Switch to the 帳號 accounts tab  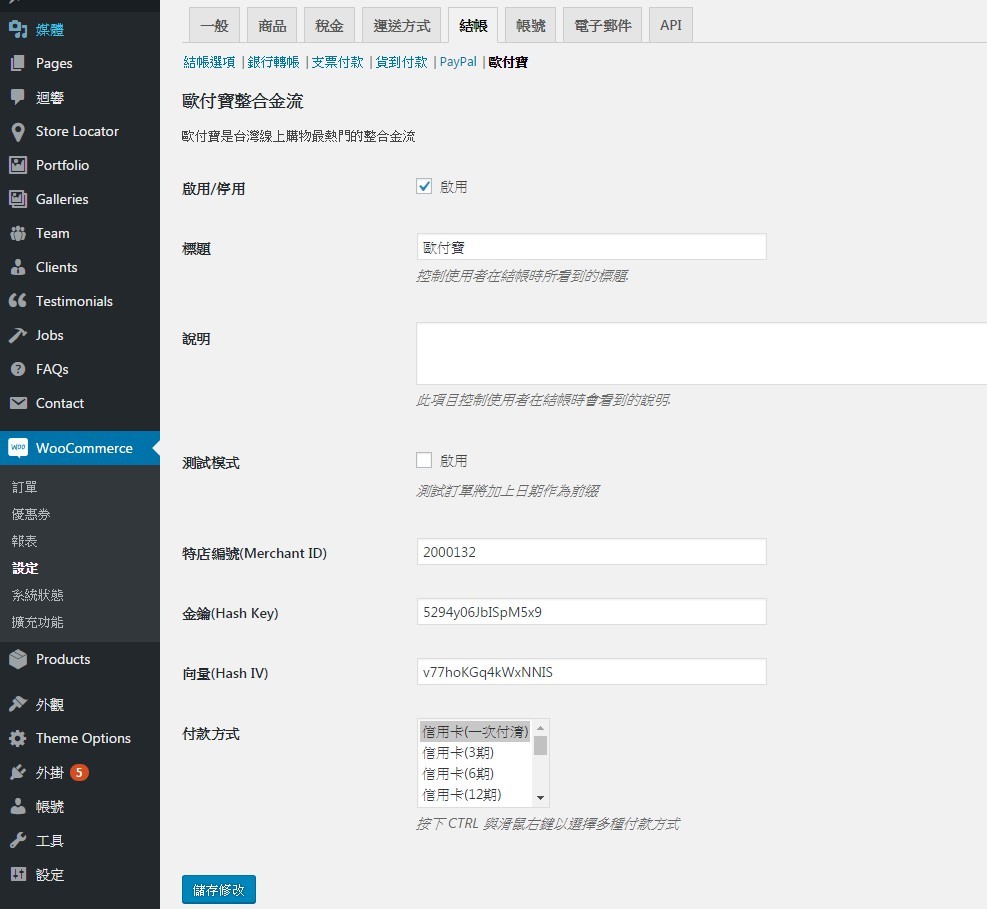[x=531, y=25]
